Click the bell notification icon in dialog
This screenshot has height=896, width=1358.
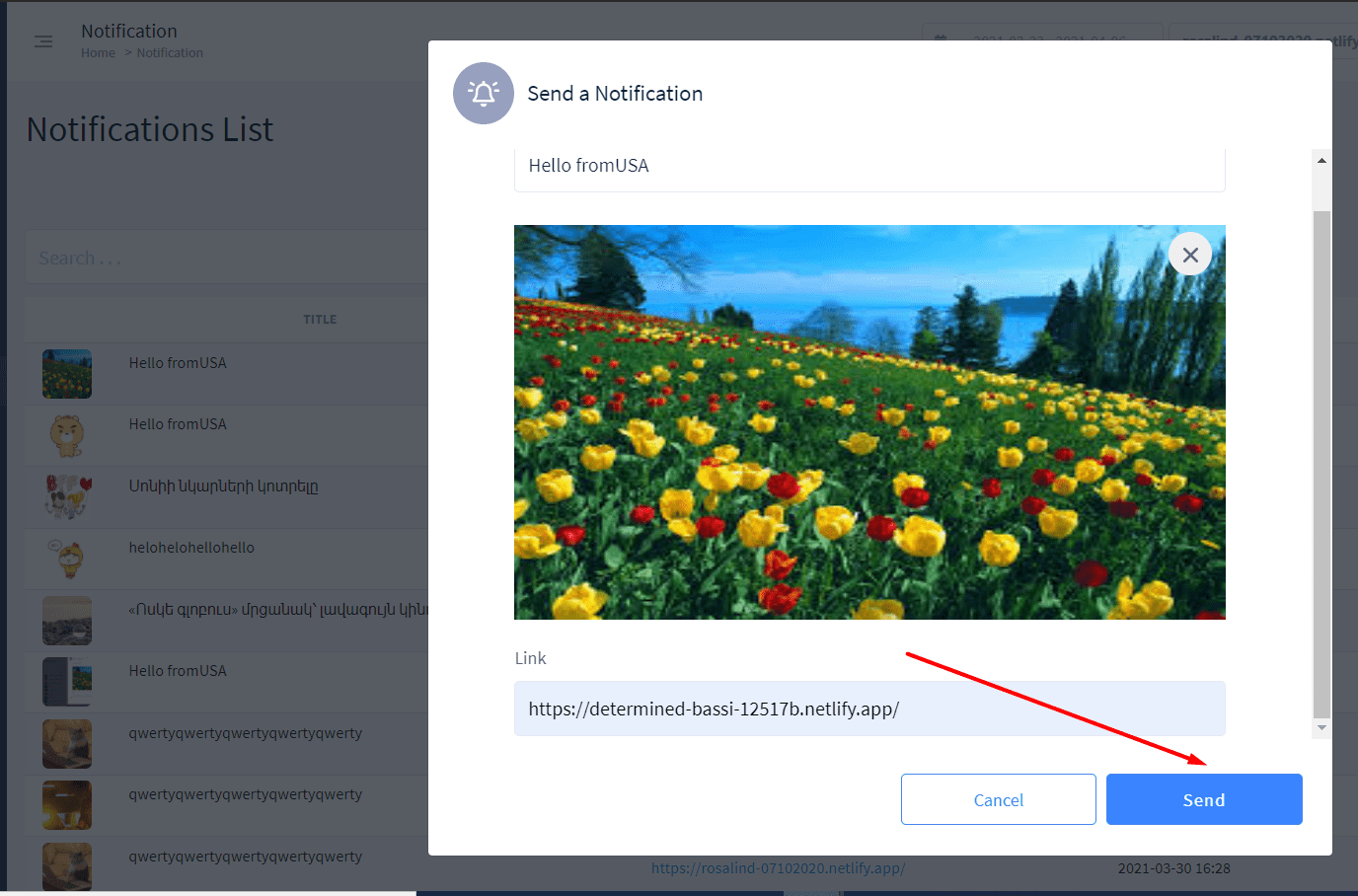[484, 94]
